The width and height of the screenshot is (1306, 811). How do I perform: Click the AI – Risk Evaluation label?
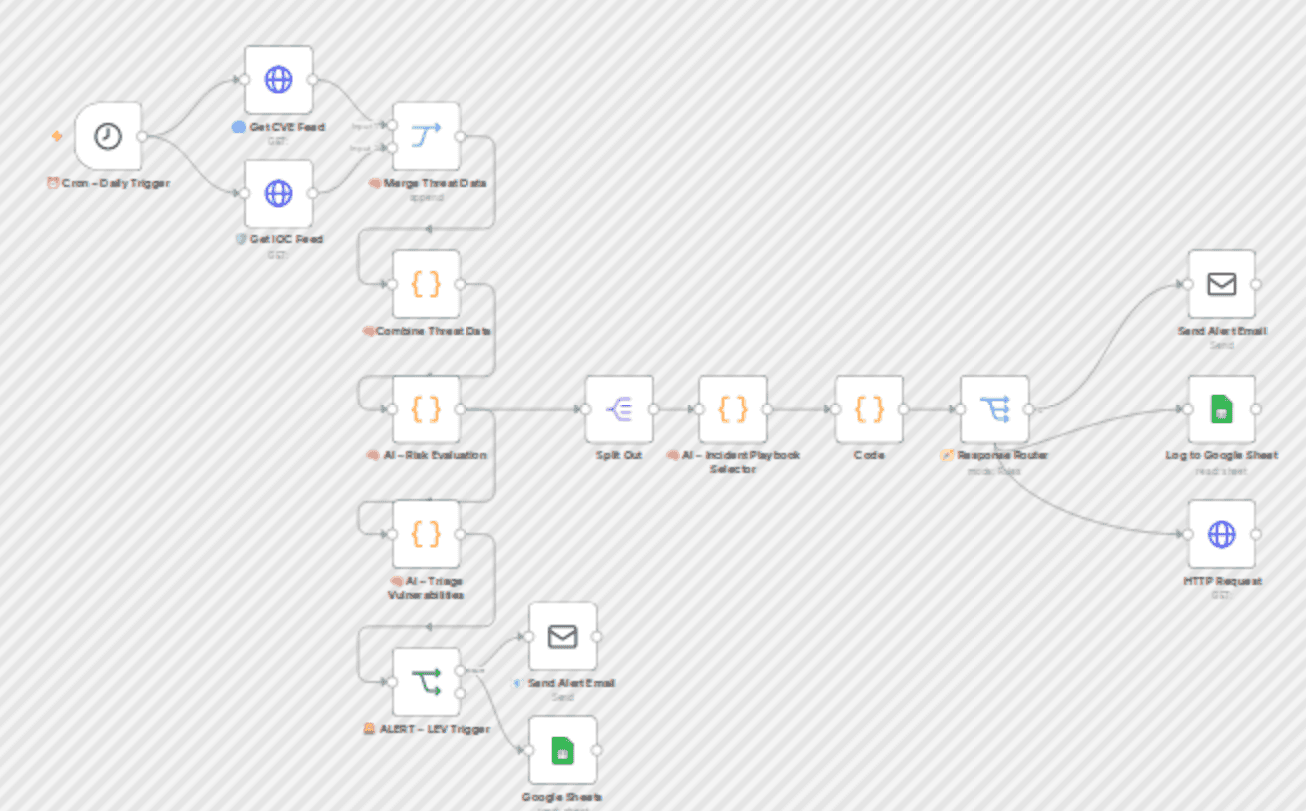coord(427,455)
